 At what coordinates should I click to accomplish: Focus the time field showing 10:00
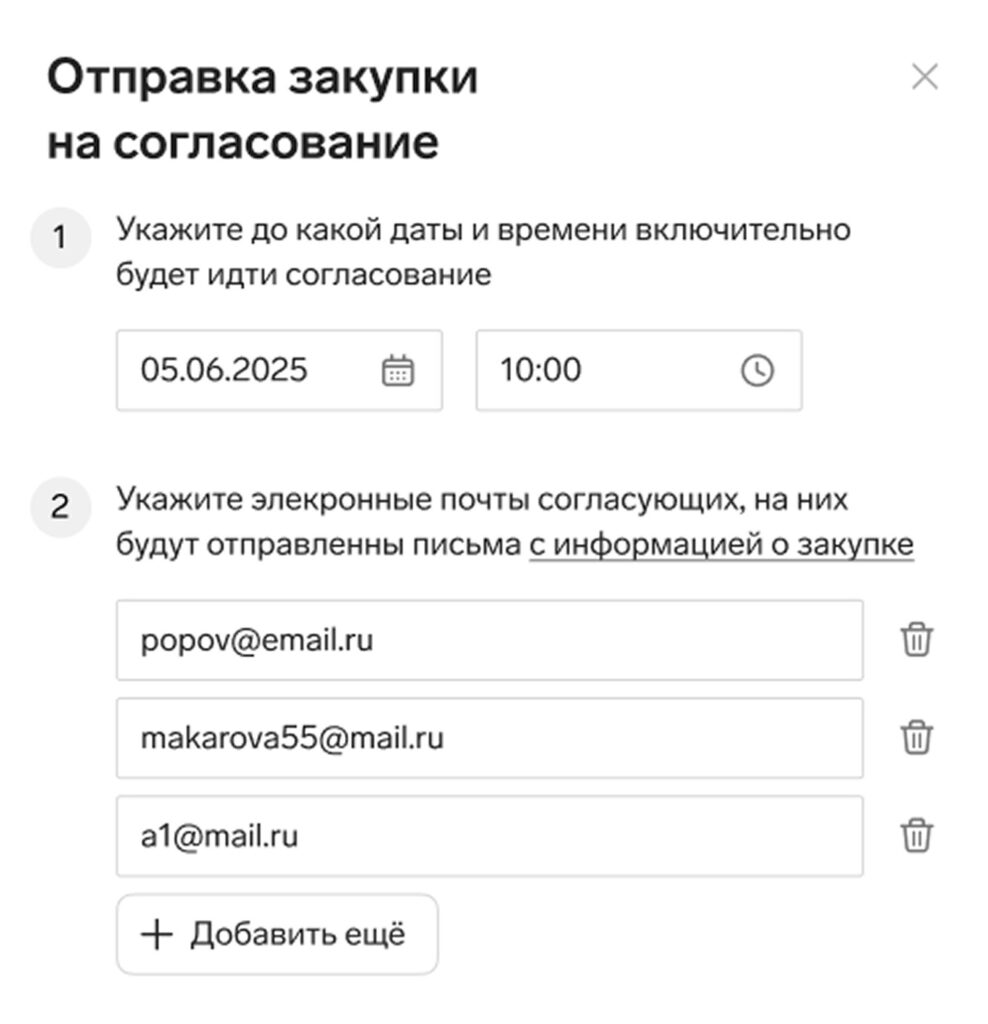point(639,370)
